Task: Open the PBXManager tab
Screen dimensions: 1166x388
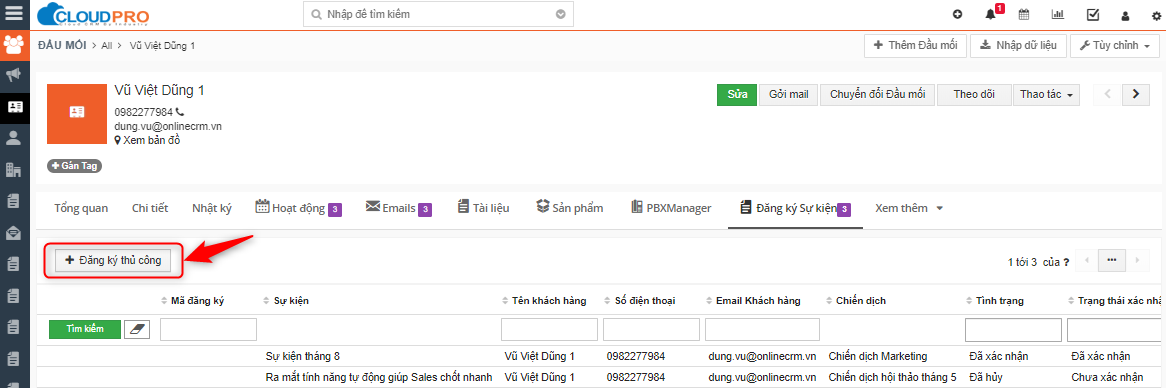Action: pyautogui.click(x=671, y=208)
